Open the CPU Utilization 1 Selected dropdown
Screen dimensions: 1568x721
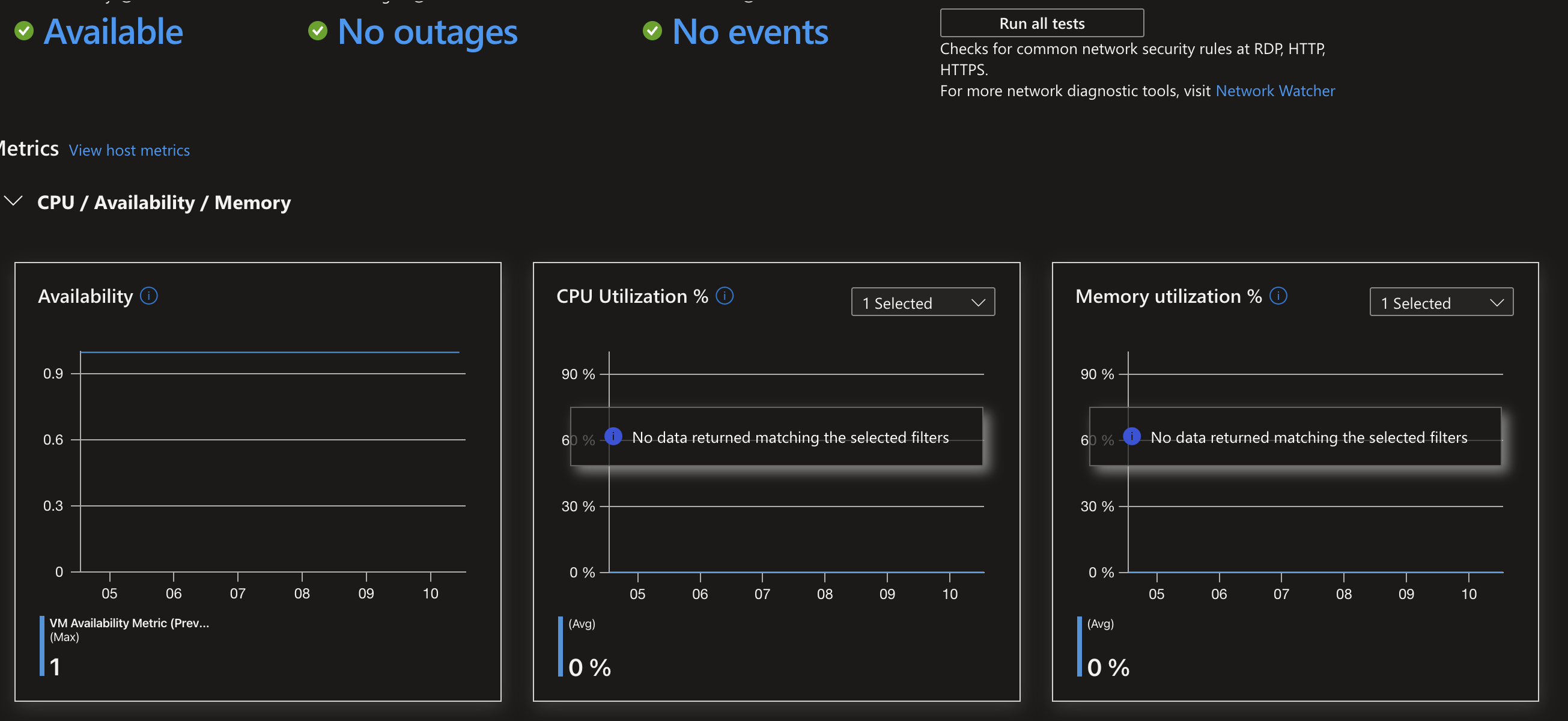(x=922, y=302)
